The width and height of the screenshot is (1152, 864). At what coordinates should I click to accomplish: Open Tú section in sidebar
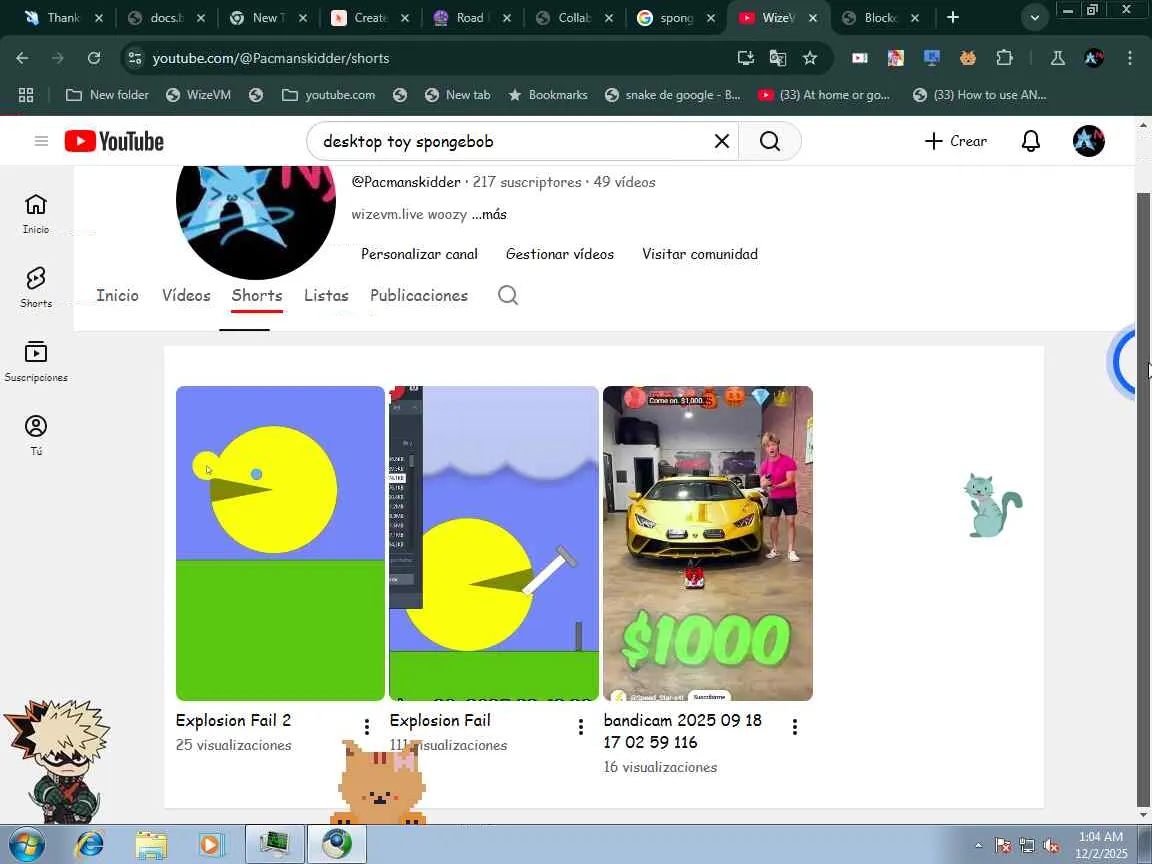35,435
